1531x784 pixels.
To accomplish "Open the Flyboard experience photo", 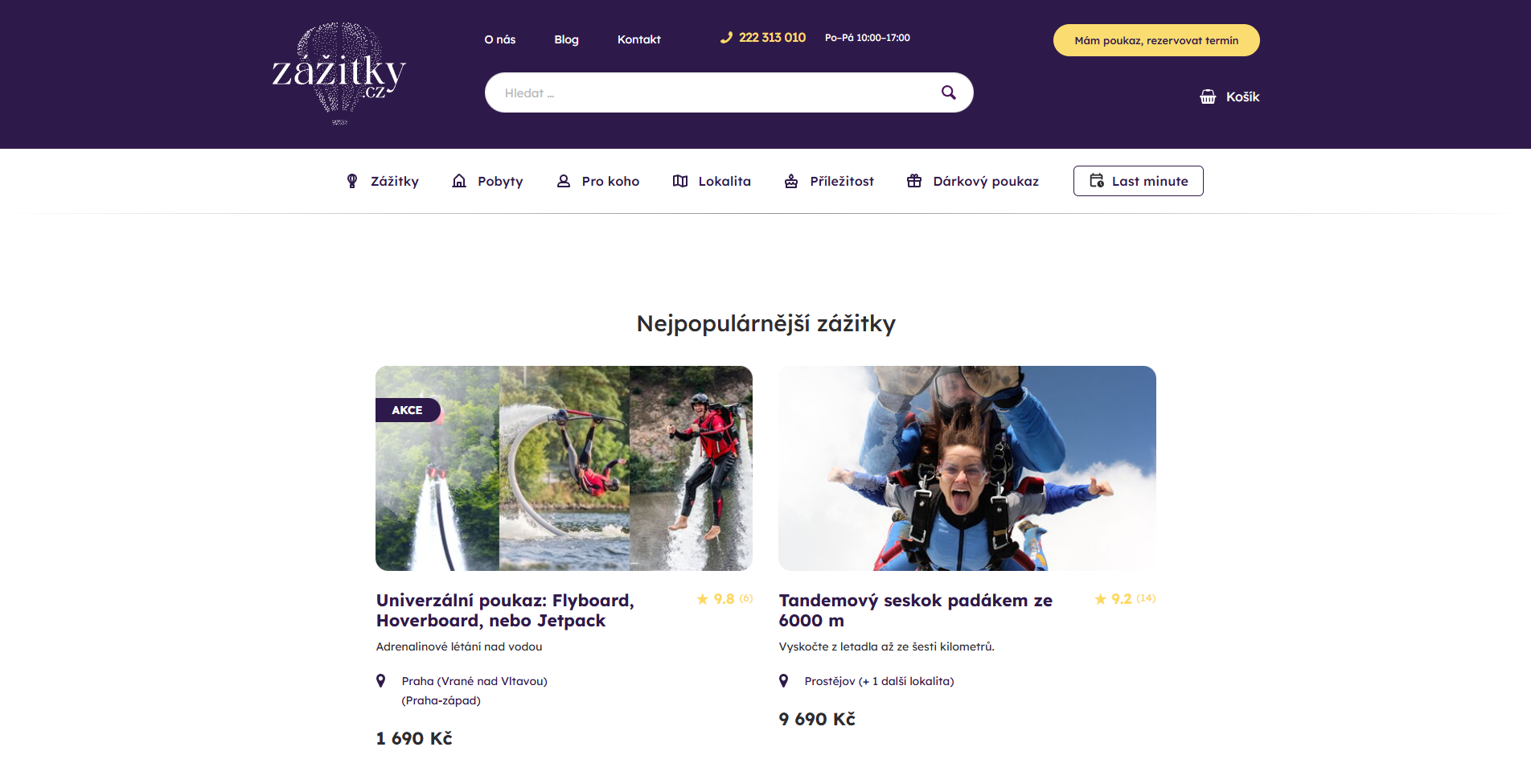I will [x=564, y=468].
